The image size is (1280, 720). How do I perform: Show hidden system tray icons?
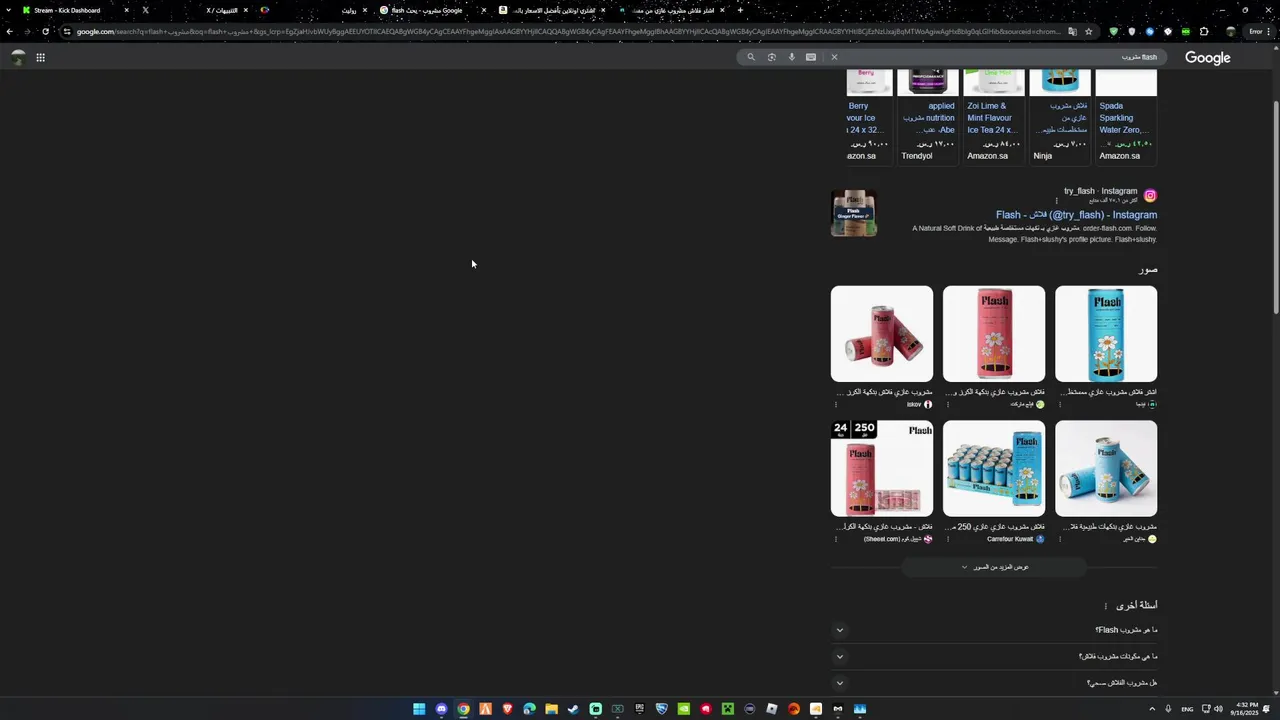coord(1151,709)
